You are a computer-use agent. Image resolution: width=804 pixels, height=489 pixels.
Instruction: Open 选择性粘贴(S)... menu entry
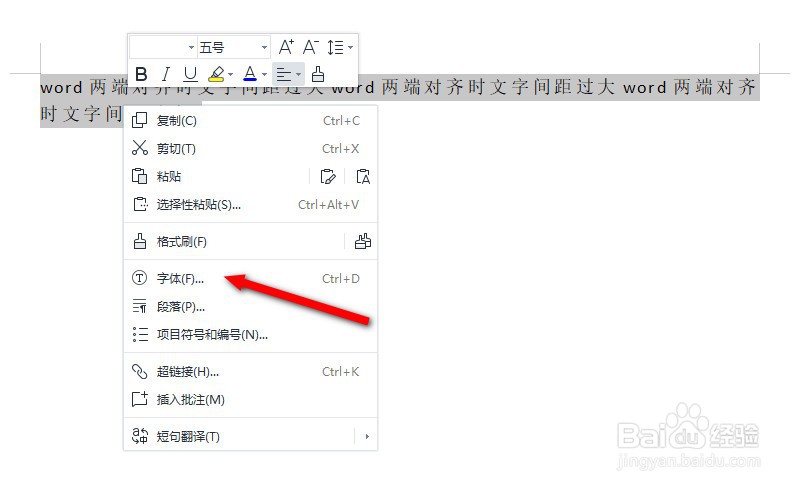point(251,205)
